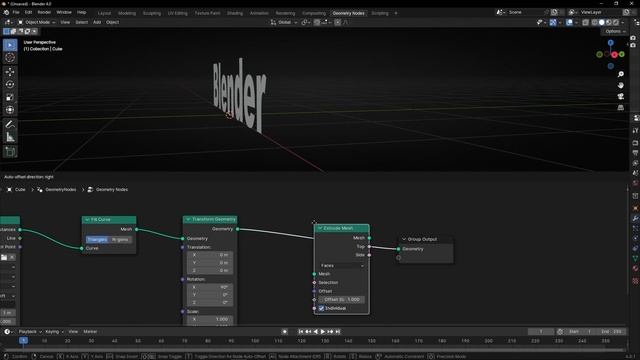Select the Scale tool
The height and width of the screenshot is (360, 640).
pyautogui.click(x=10, y=97)
